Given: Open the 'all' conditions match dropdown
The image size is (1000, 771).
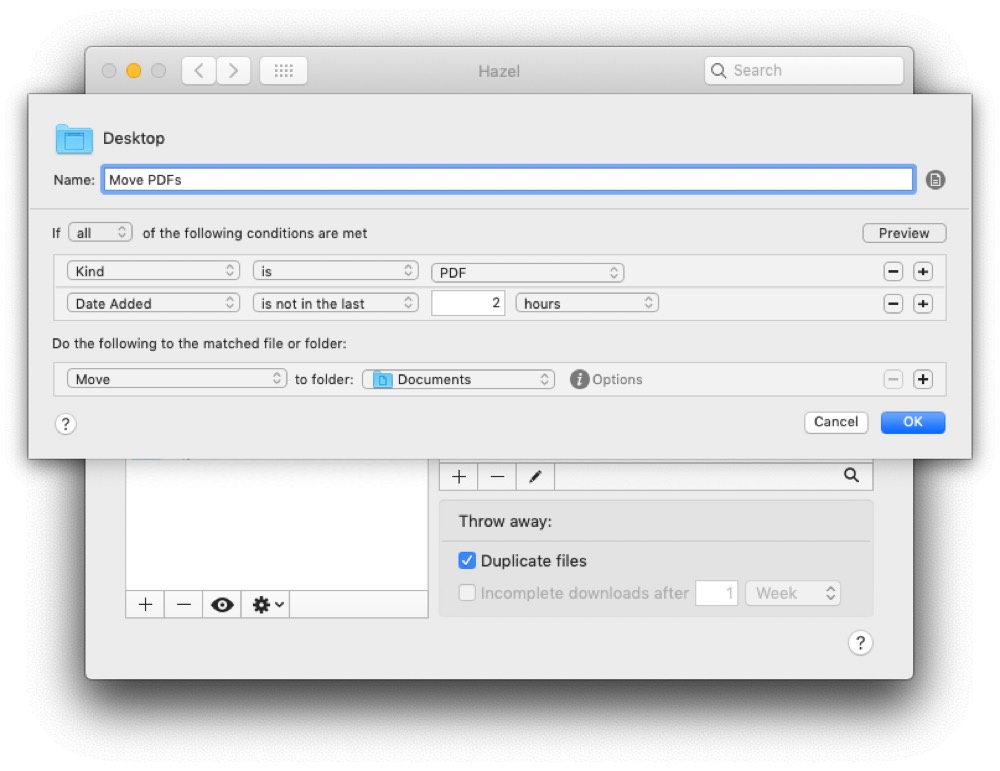Looking at the screenshot, I should click(x=100, y=231).
